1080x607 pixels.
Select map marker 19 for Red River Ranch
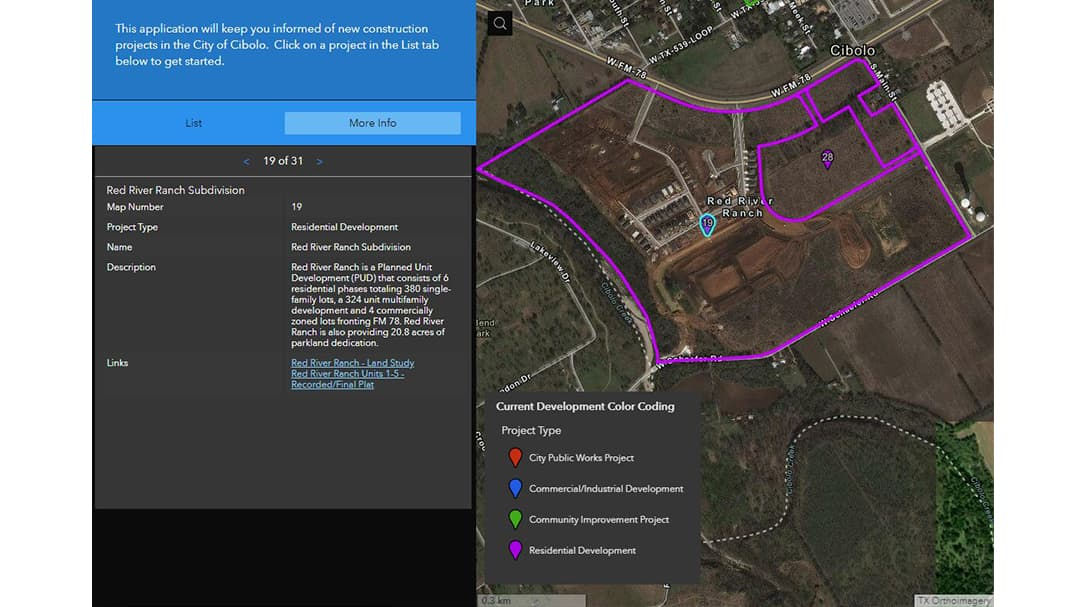coord(708,224)
